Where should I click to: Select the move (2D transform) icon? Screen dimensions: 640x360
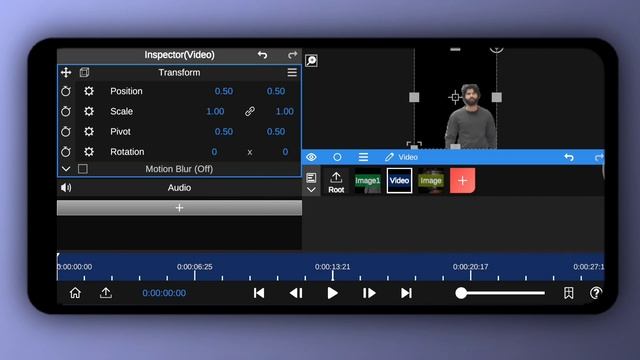[66, 73]
